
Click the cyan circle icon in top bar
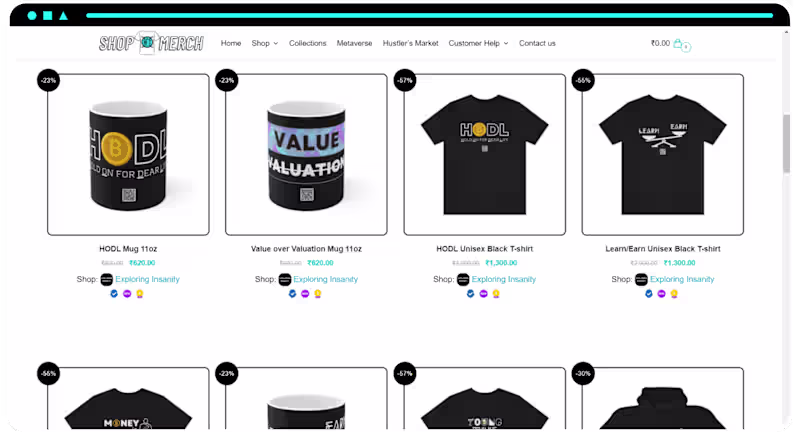click(x=32, y=16)
